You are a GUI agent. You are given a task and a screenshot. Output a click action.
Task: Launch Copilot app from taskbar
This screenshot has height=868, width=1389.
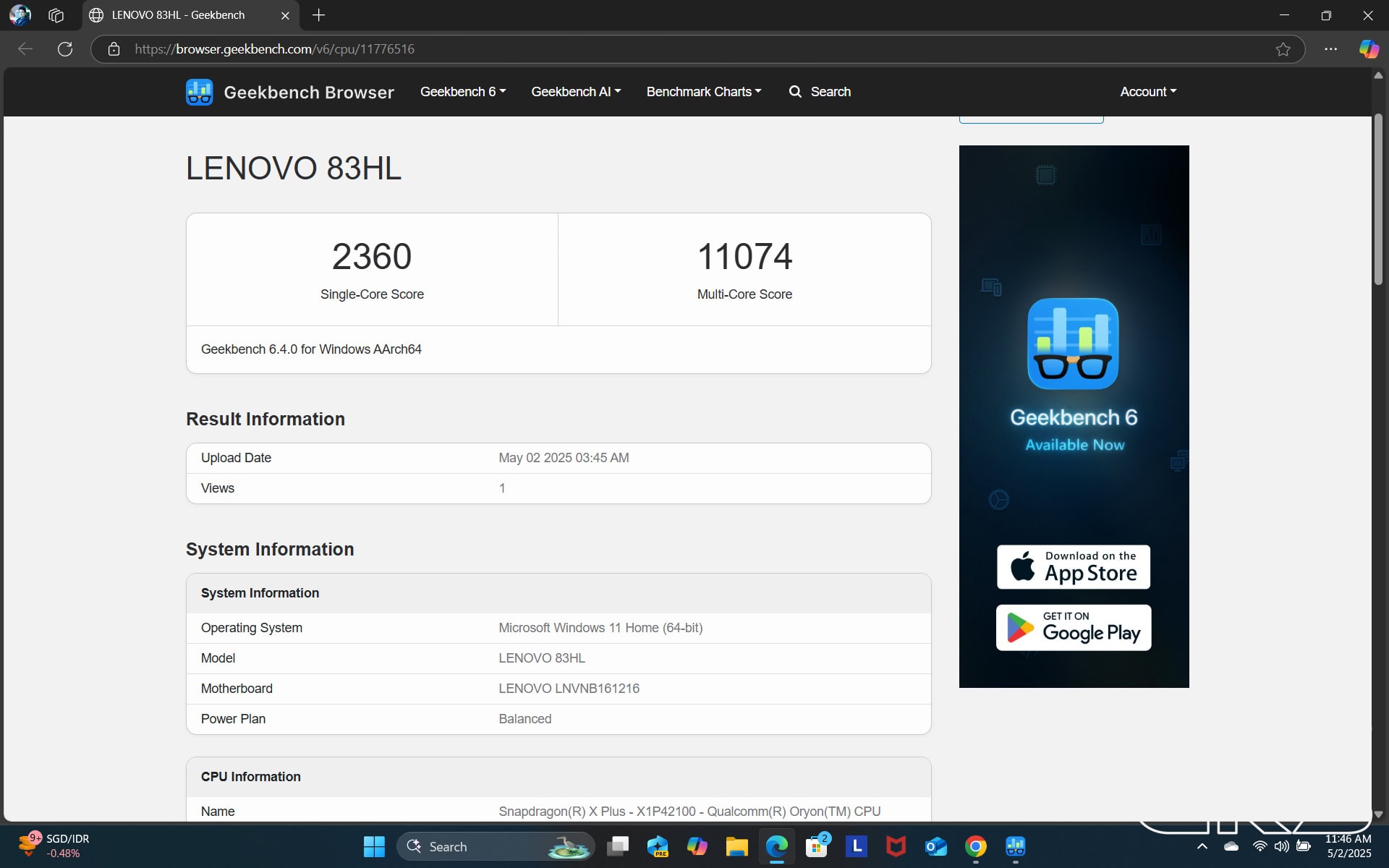(x=697, y=846)
